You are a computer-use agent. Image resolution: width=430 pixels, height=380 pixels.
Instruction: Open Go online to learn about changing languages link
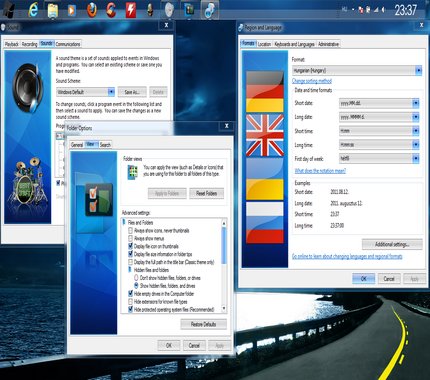[x=347, y=256]
